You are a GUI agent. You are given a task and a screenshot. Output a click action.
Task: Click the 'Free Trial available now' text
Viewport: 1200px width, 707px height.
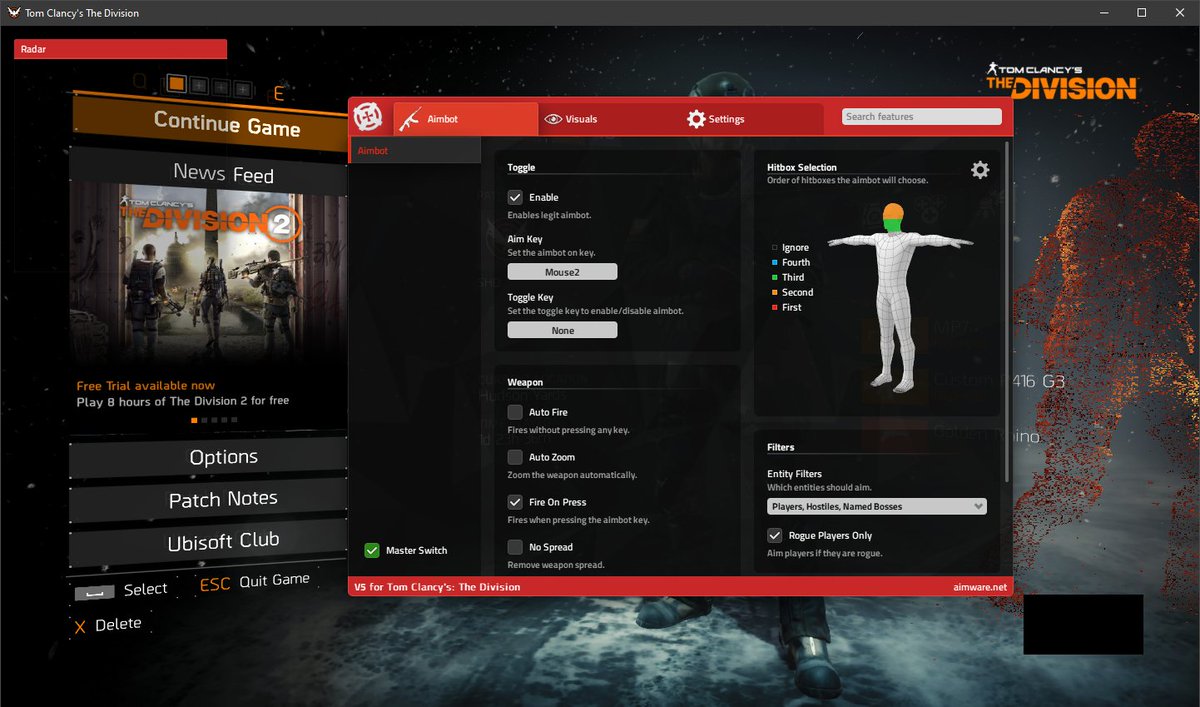click(146, 386)
